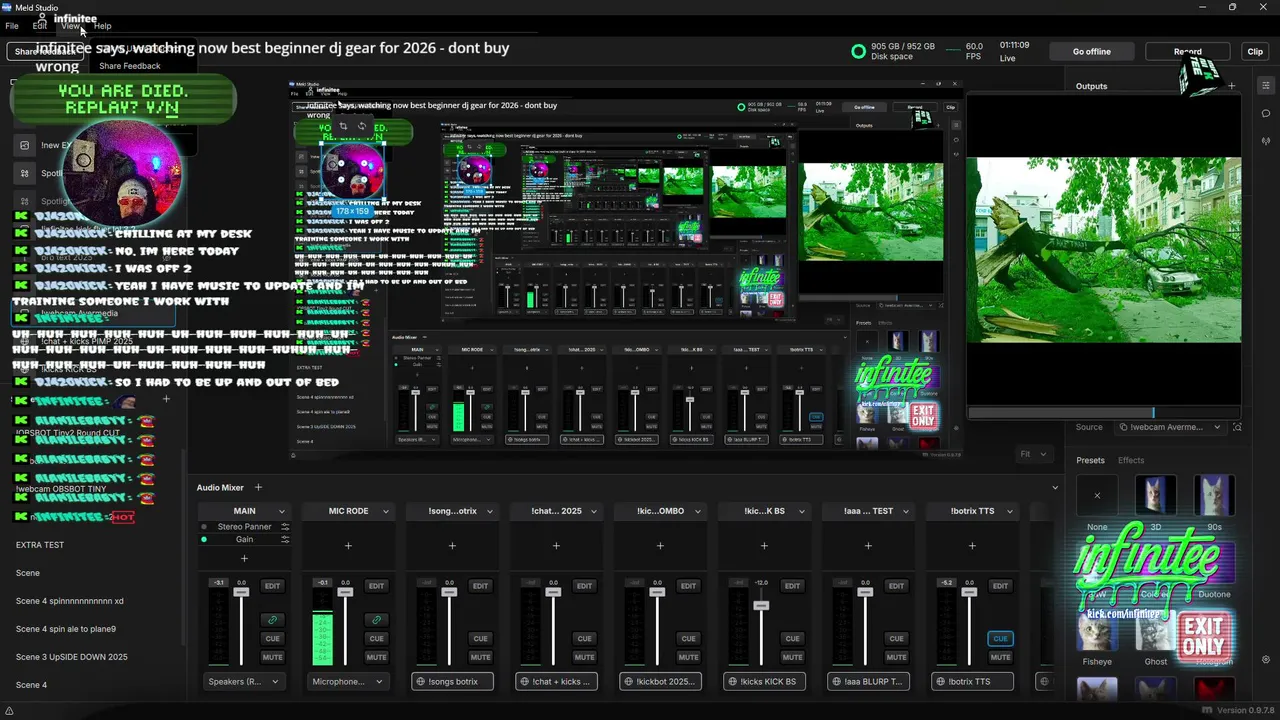This screenshot has width=1280, height=720.
Task: Click EDIT on !kic...OMBO channel
Action: (688, 586)
